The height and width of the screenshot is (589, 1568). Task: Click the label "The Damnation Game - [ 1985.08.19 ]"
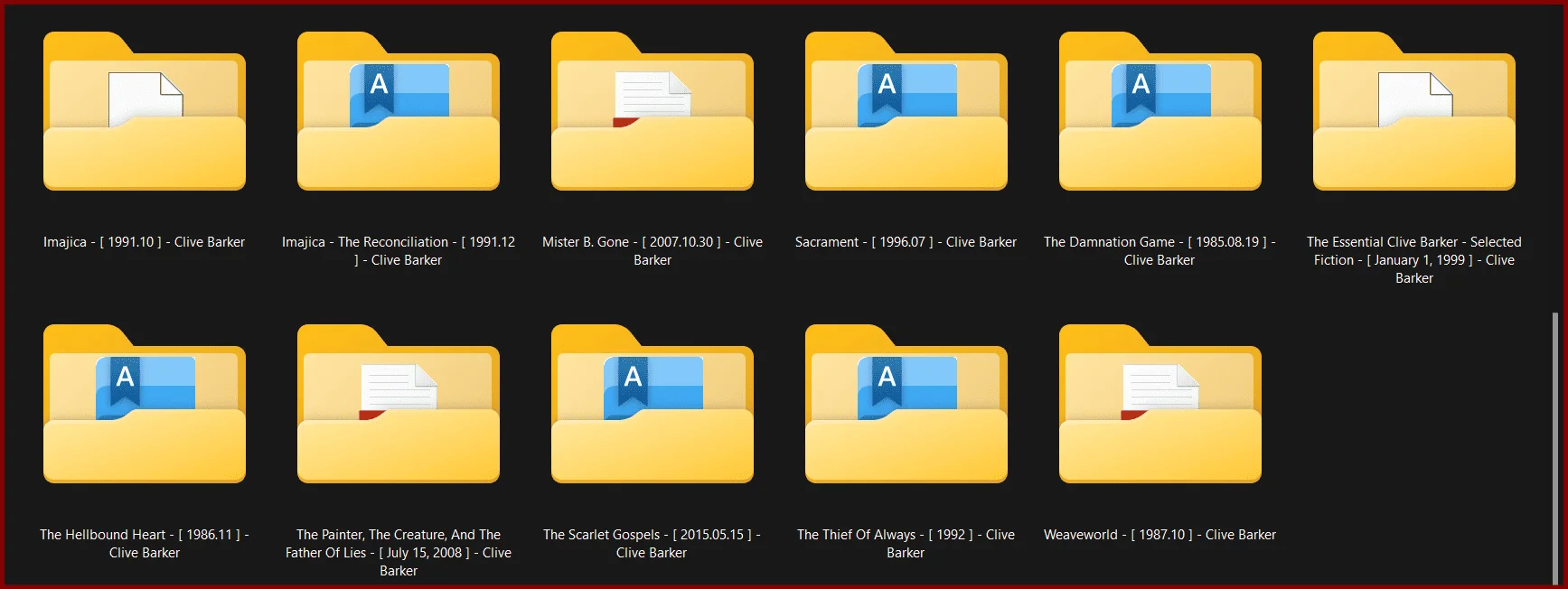[1156, 242]
